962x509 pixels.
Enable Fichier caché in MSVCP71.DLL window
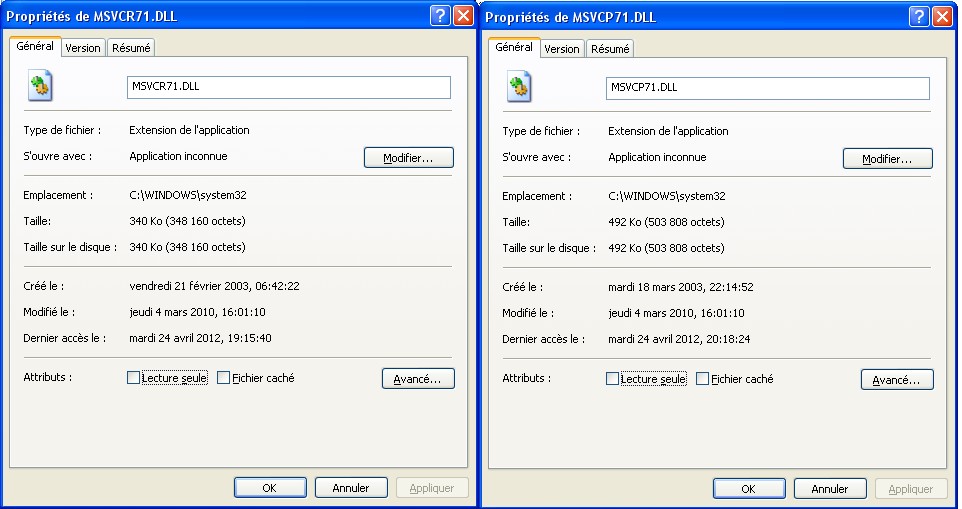click(702, 379)
